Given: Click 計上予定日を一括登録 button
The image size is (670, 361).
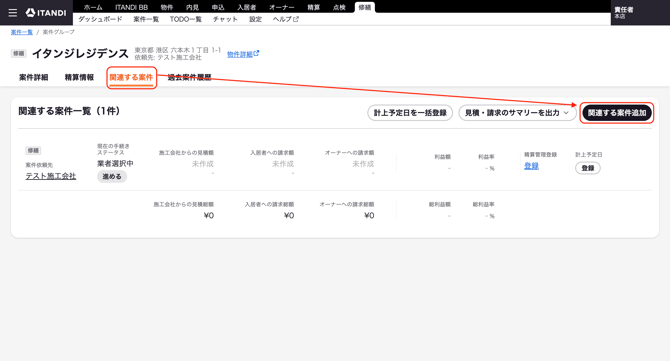Looking at the screenshot, I should [410, 113].
